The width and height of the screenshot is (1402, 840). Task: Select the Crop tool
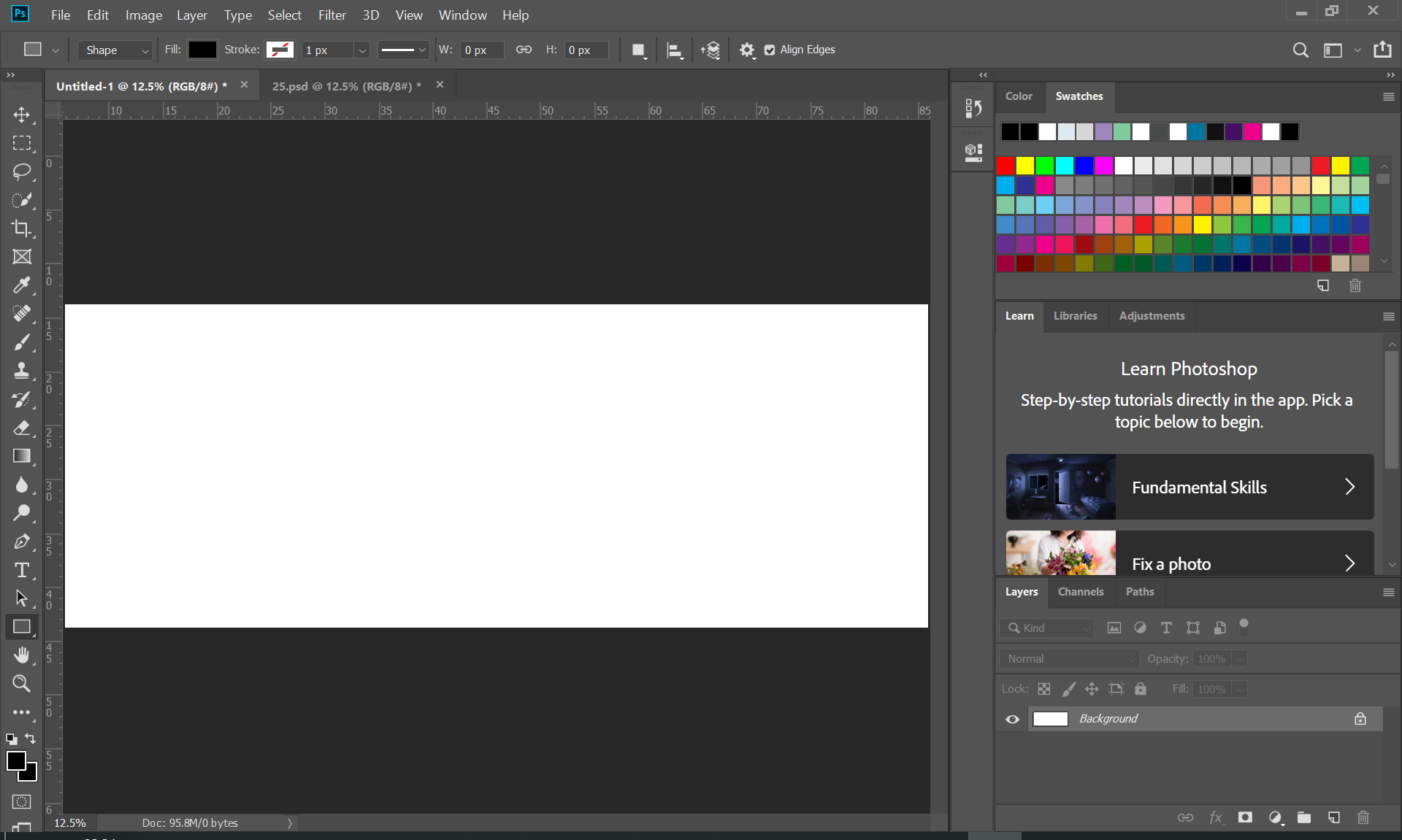[21, 228]
